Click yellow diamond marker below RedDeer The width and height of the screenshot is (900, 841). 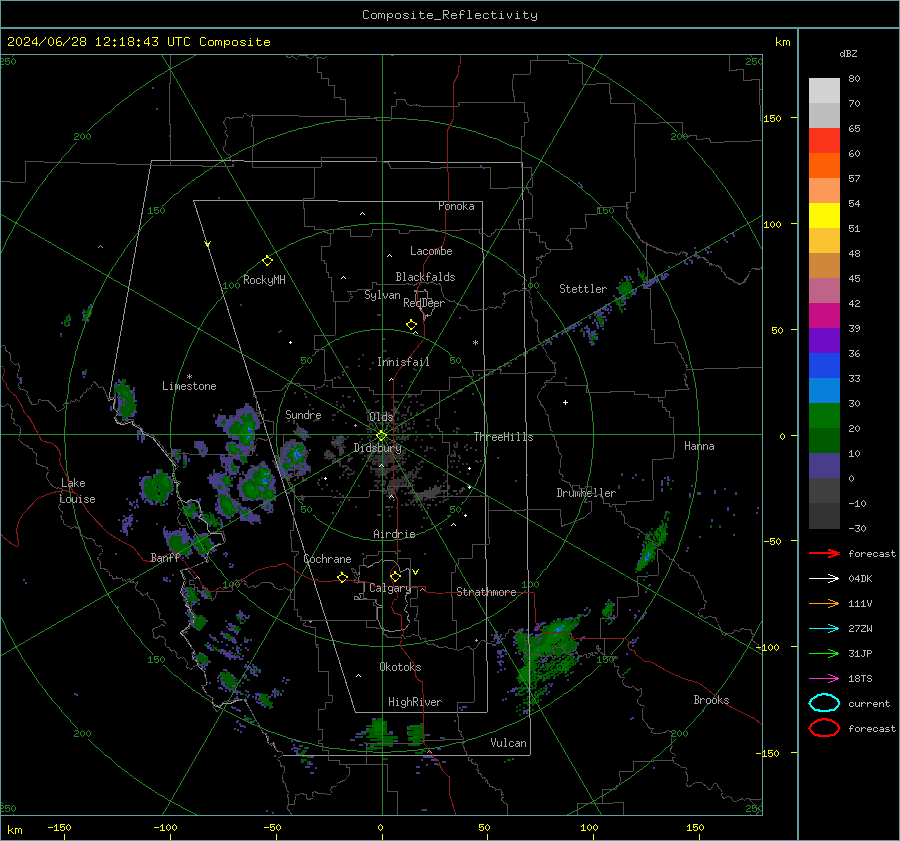[x=411, y=325]
